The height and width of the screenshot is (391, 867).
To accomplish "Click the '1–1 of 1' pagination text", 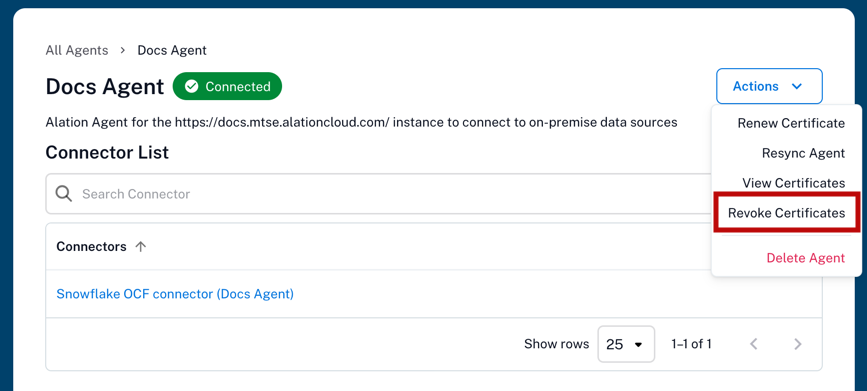I will point(691,344).
